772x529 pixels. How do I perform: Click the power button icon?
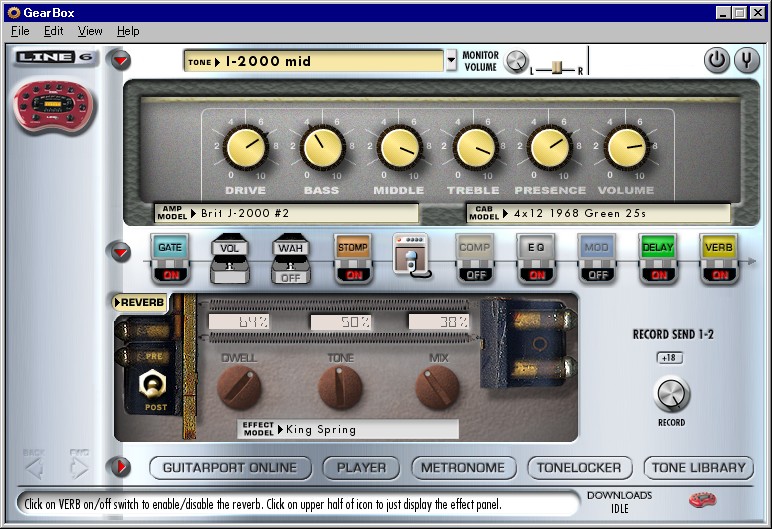[x=716, y=60]
